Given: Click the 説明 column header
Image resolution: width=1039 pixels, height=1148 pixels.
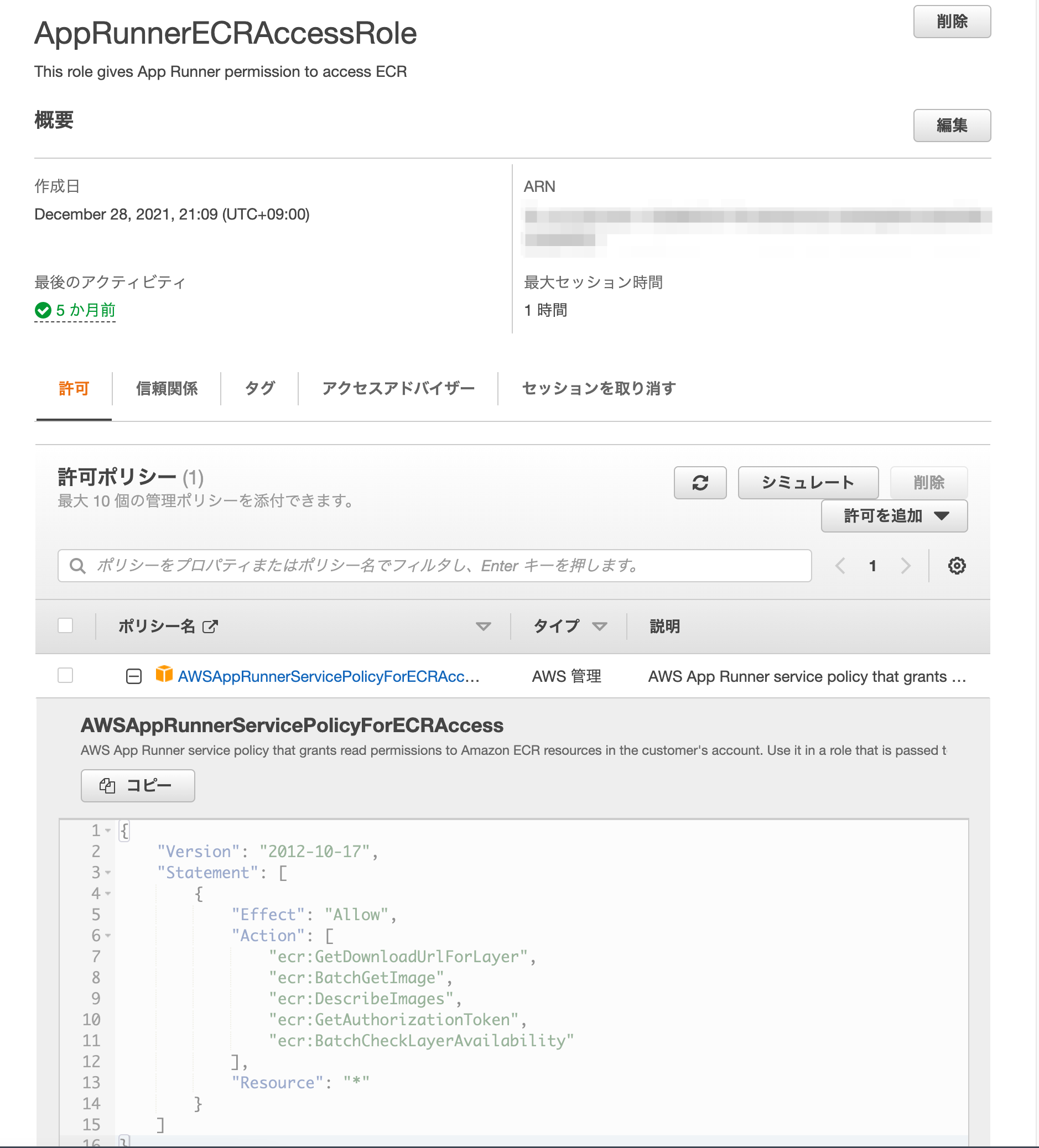Looking at the screenshot, I should (x=665, y=627).
